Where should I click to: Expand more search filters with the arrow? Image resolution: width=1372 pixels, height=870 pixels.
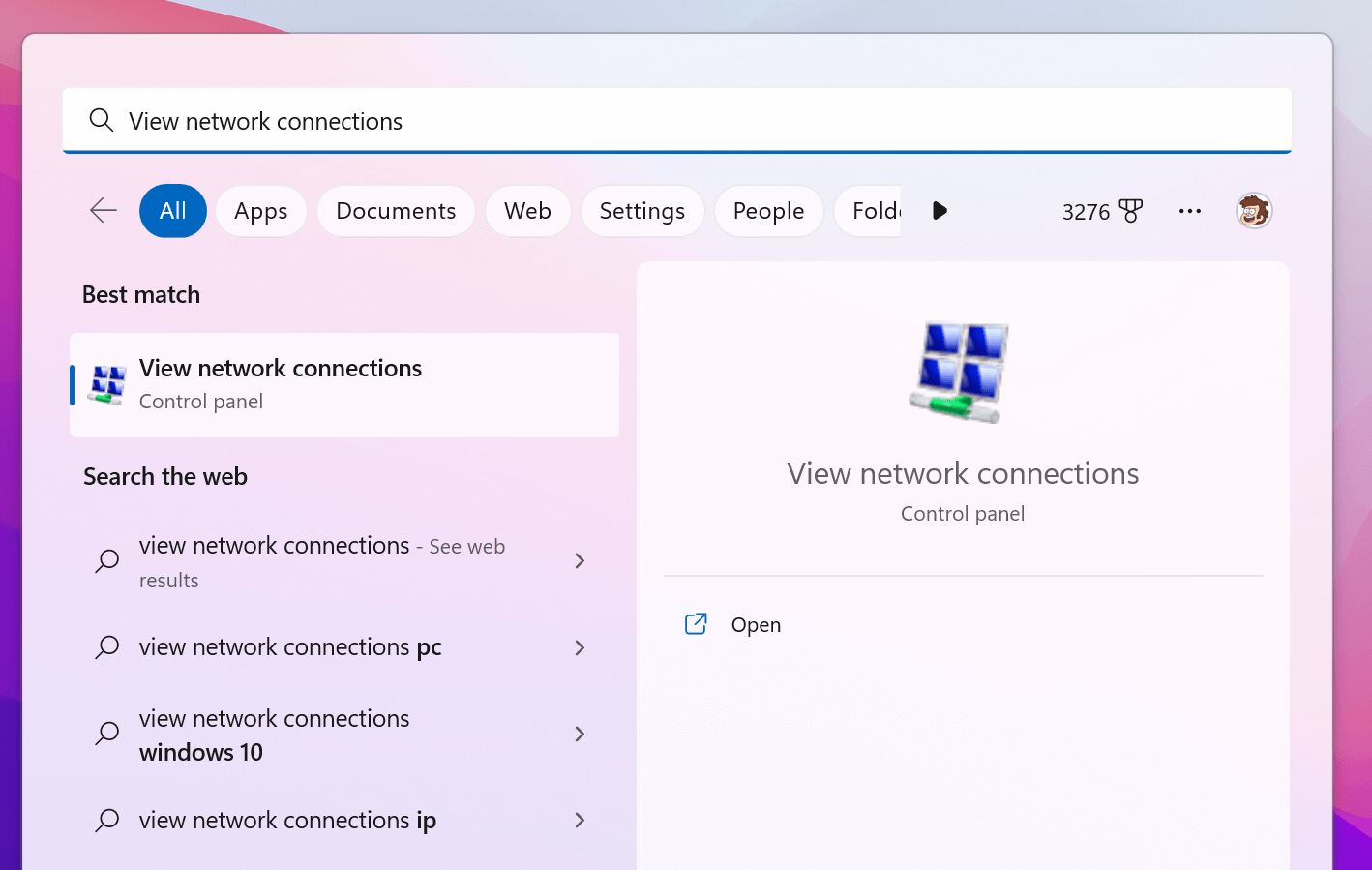(939, 210)
